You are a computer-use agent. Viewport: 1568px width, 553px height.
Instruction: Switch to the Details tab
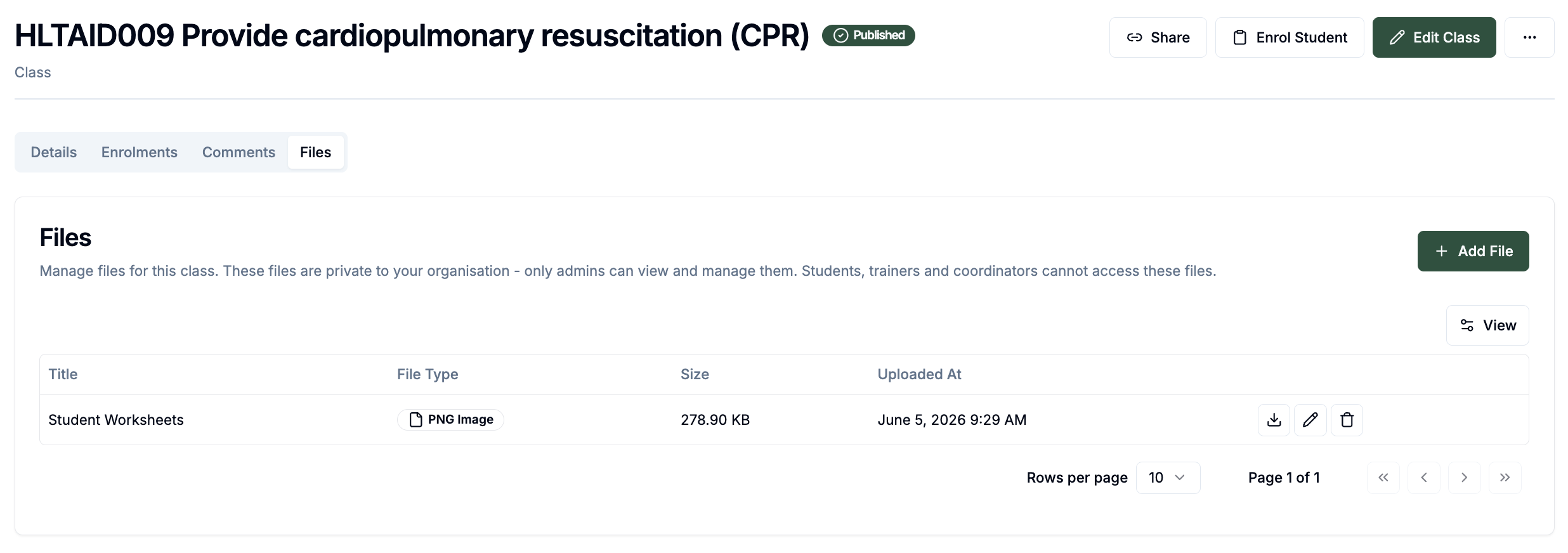click(54, 152)
